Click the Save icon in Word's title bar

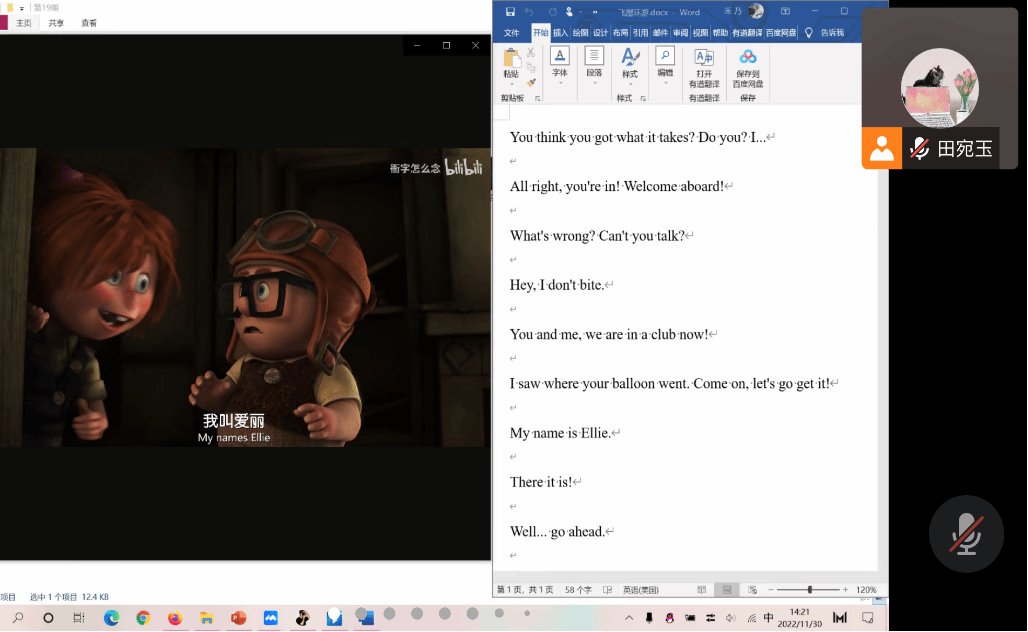tap(510, 12)
